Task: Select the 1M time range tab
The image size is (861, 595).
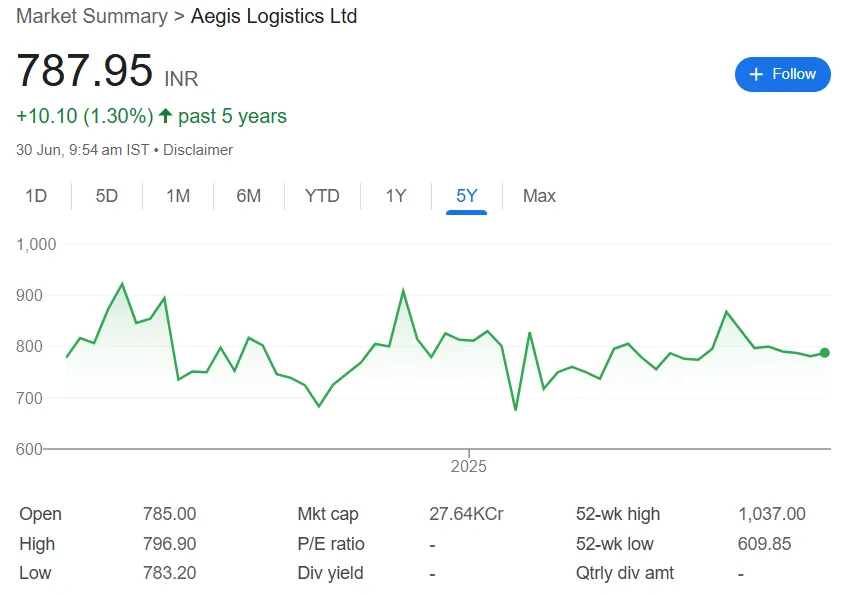Action: pos(178,195)
